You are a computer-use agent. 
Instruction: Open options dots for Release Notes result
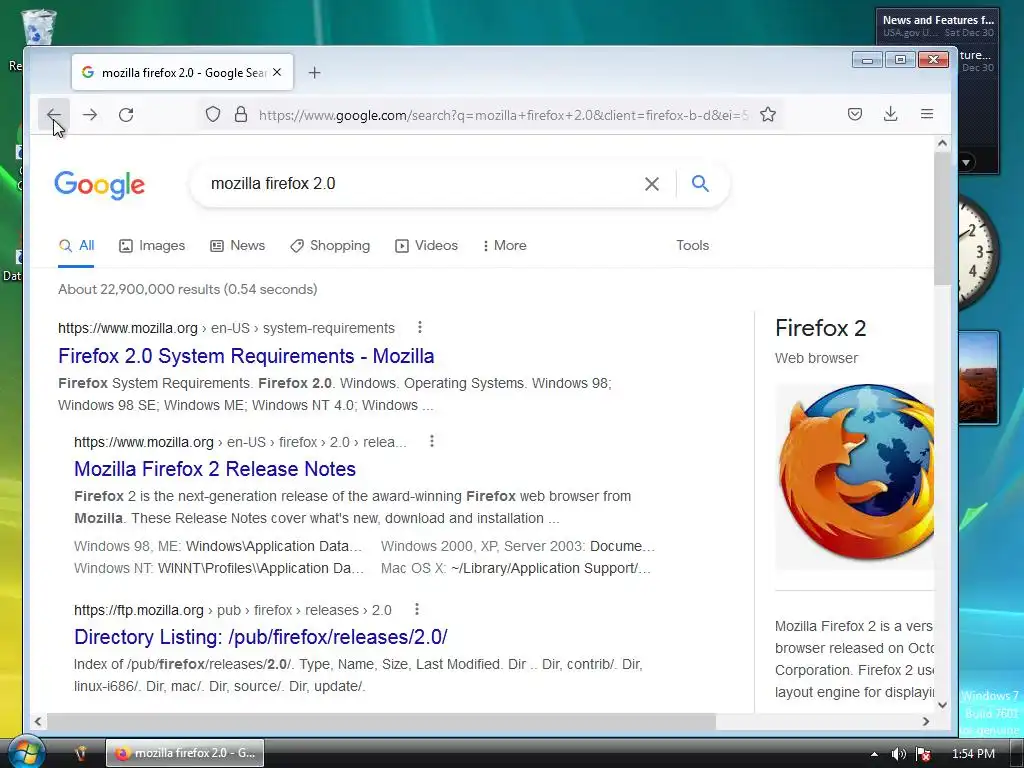(x=432, y=441)
